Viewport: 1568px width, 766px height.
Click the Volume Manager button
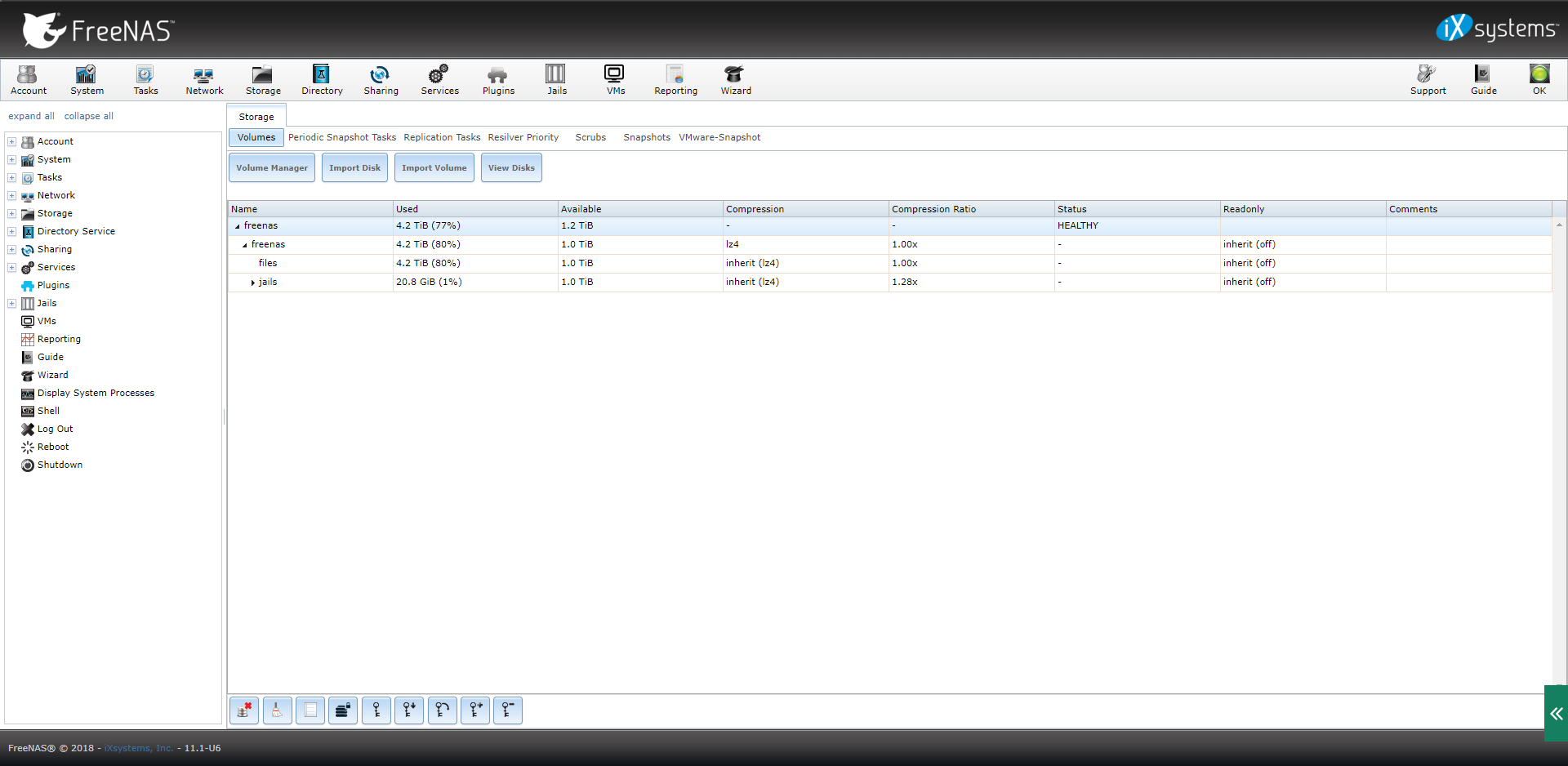pos(272,167)
